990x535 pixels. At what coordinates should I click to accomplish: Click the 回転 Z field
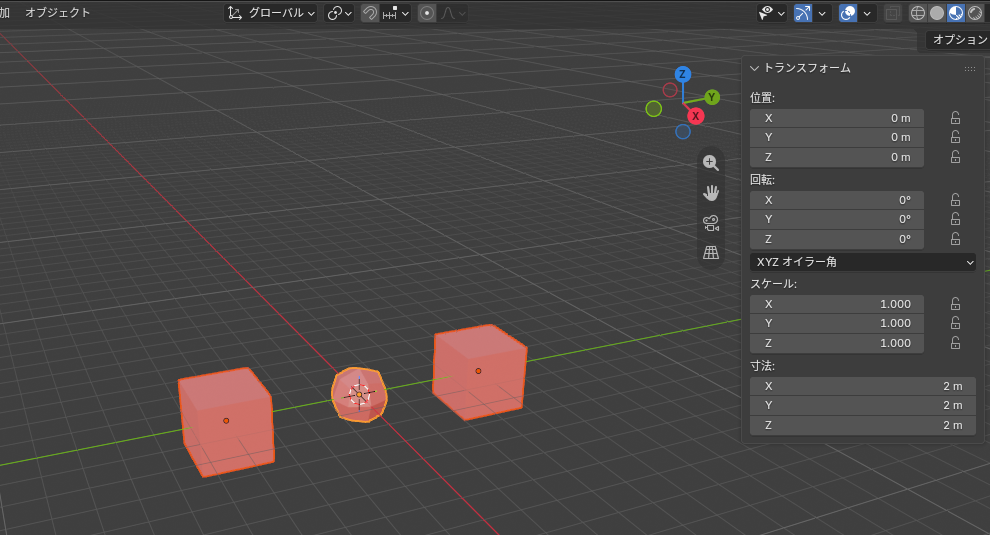[837, 239]
